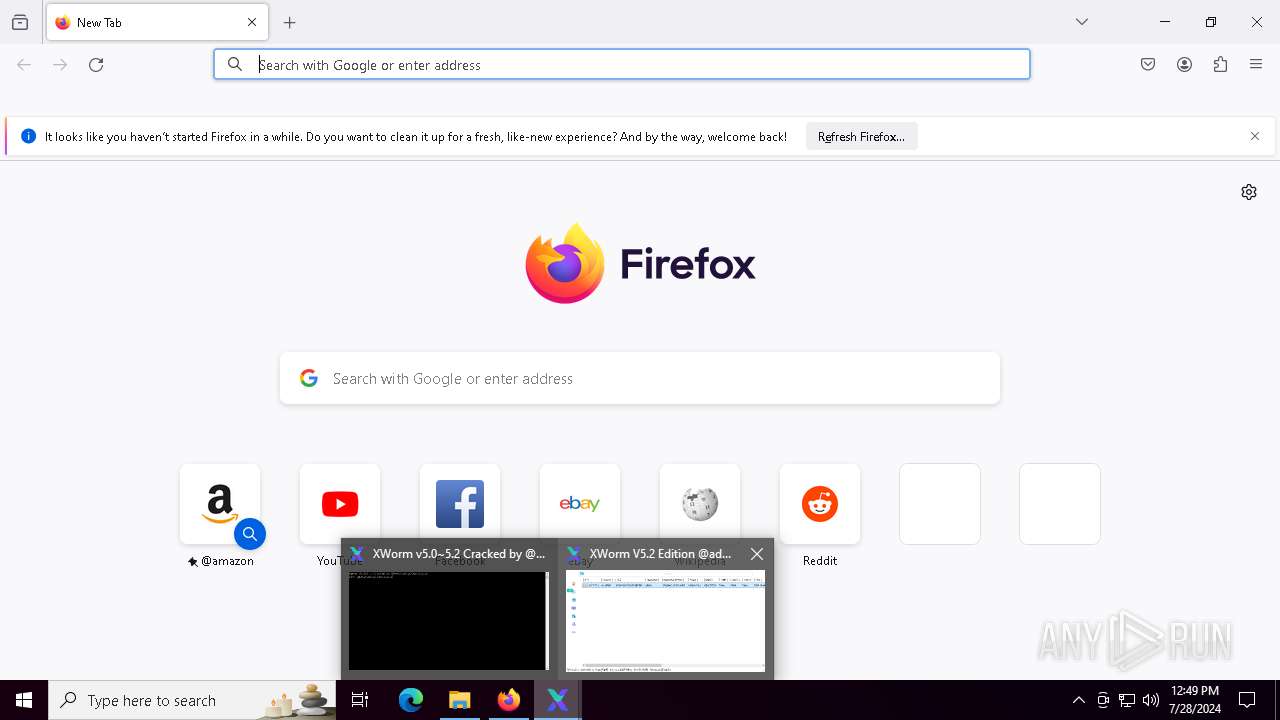The height and width of the screenshot is (720, 1280).
Task: Click the taskbar search box
Action: (x=192, y=700)
